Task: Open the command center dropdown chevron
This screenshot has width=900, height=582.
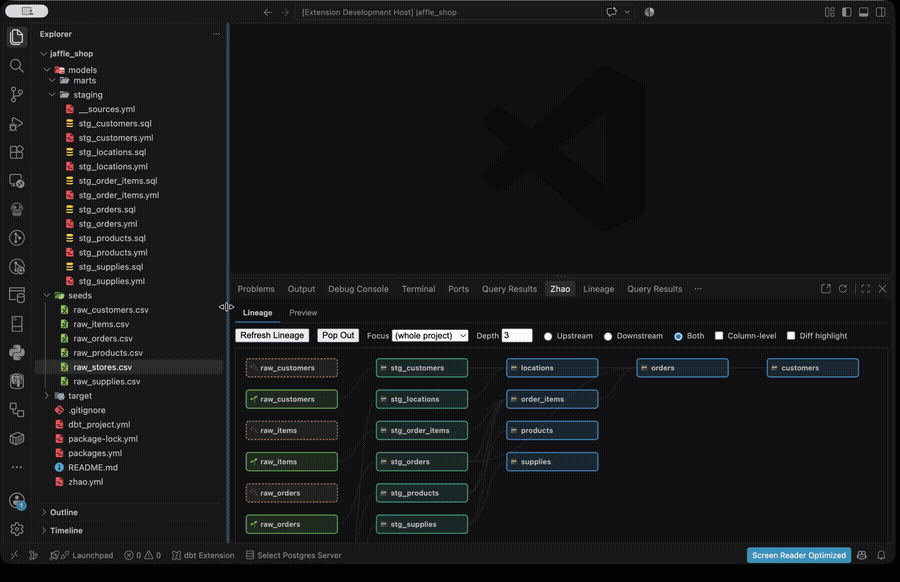Action: pyautogui.click(x=627, y=12)
